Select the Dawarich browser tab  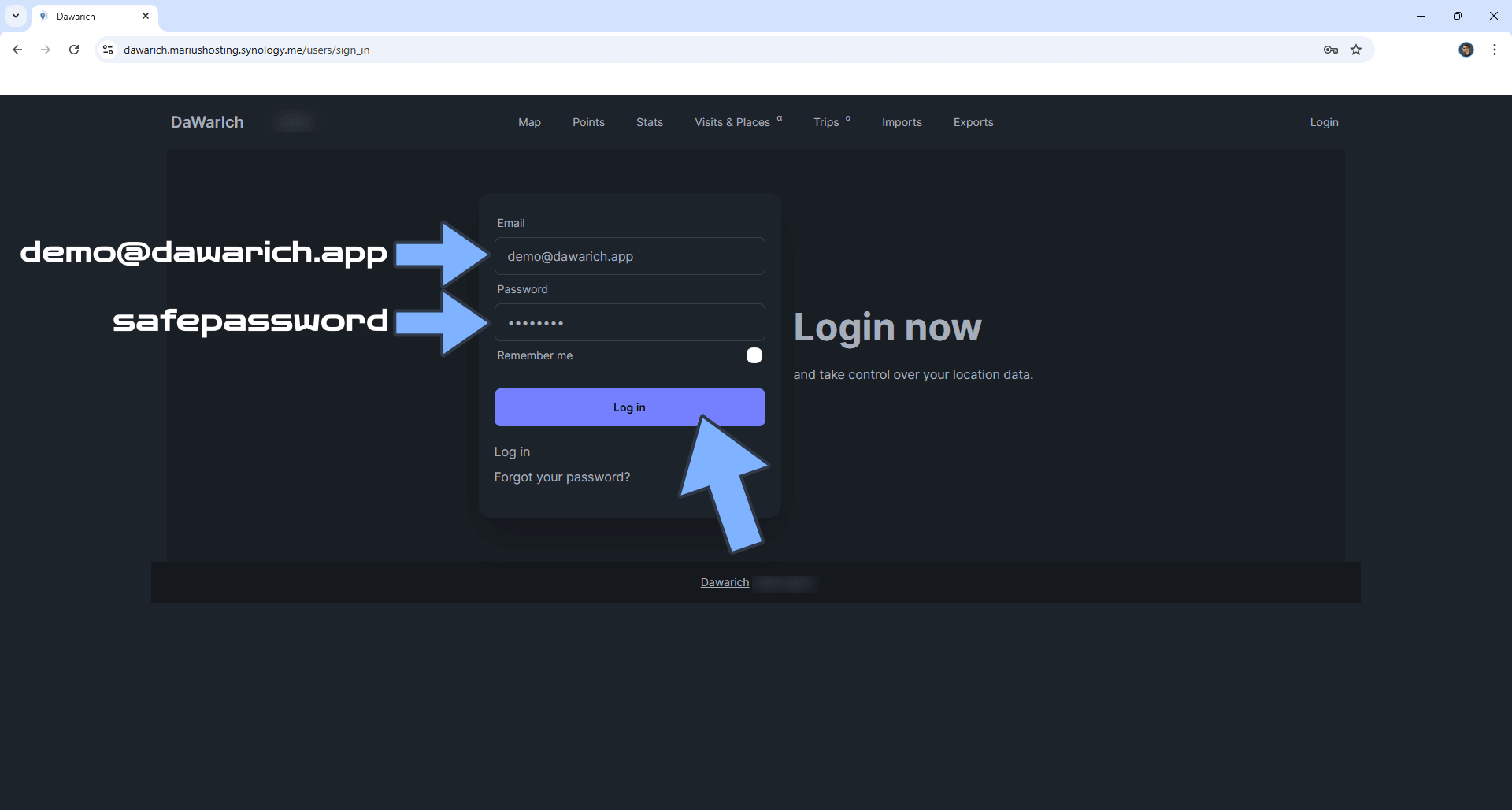tap(94, 16)
